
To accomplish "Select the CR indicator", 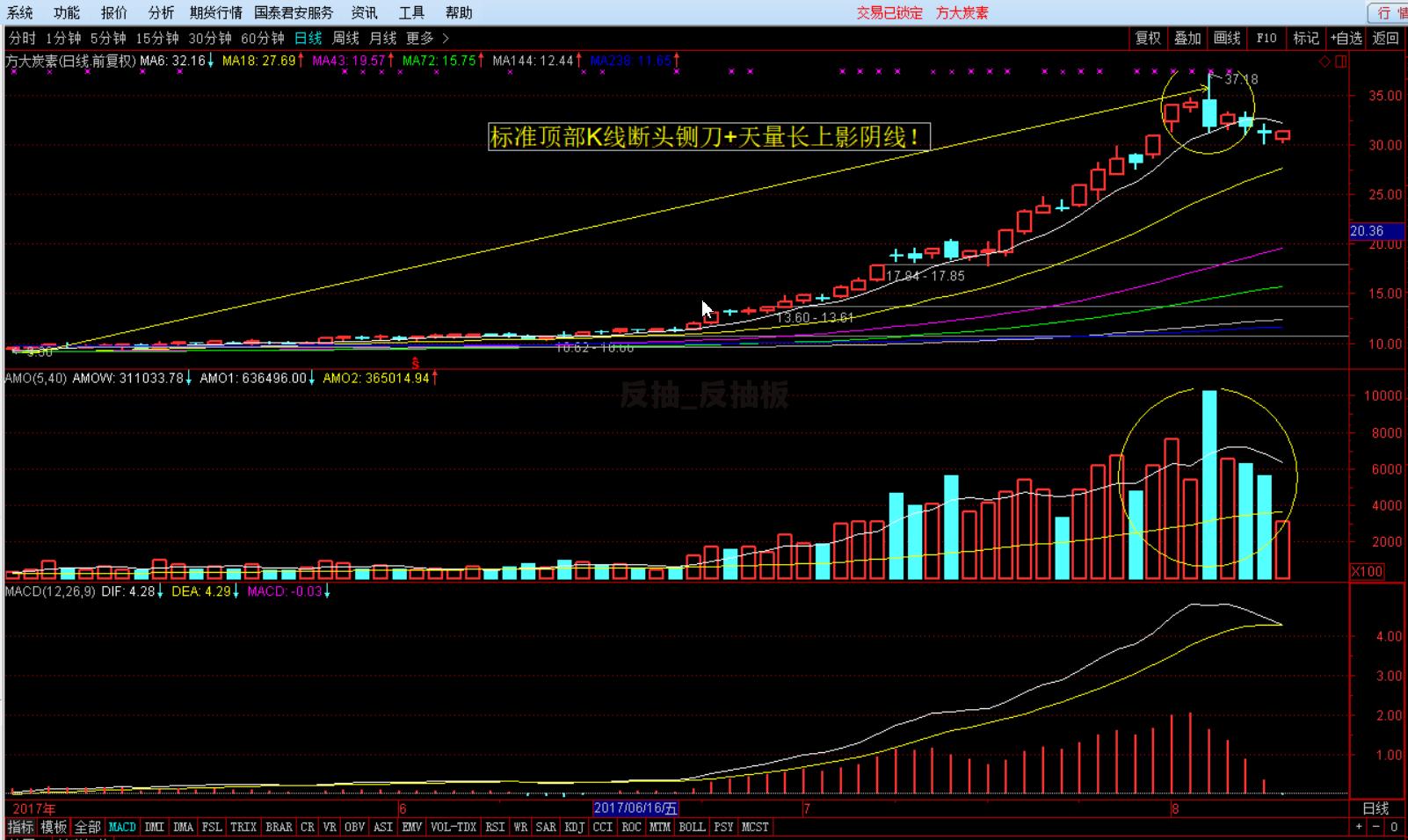I will (308, 827).
